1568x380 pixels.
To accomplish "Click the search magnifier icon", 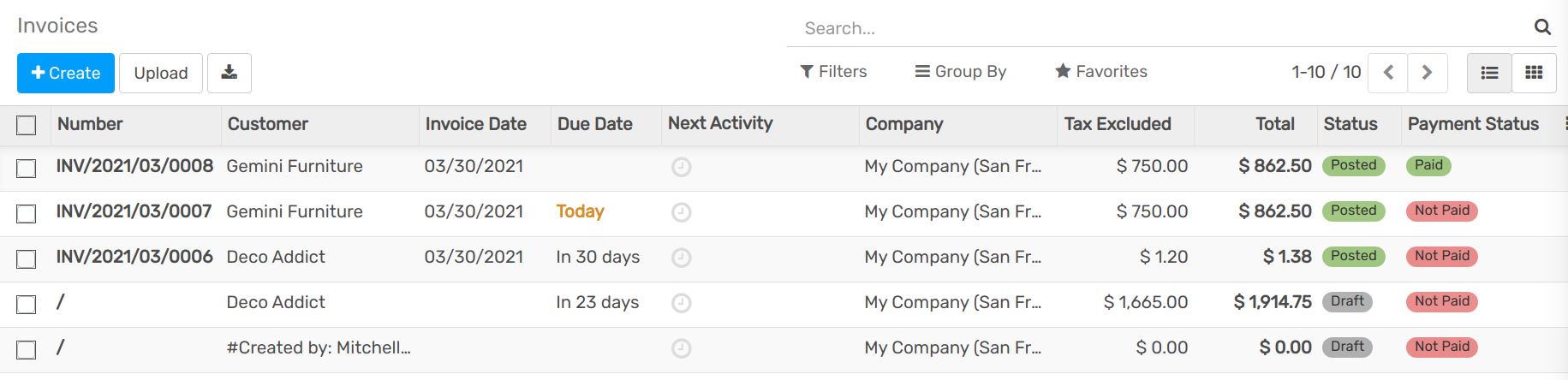I will click(x=1542, y=27).
